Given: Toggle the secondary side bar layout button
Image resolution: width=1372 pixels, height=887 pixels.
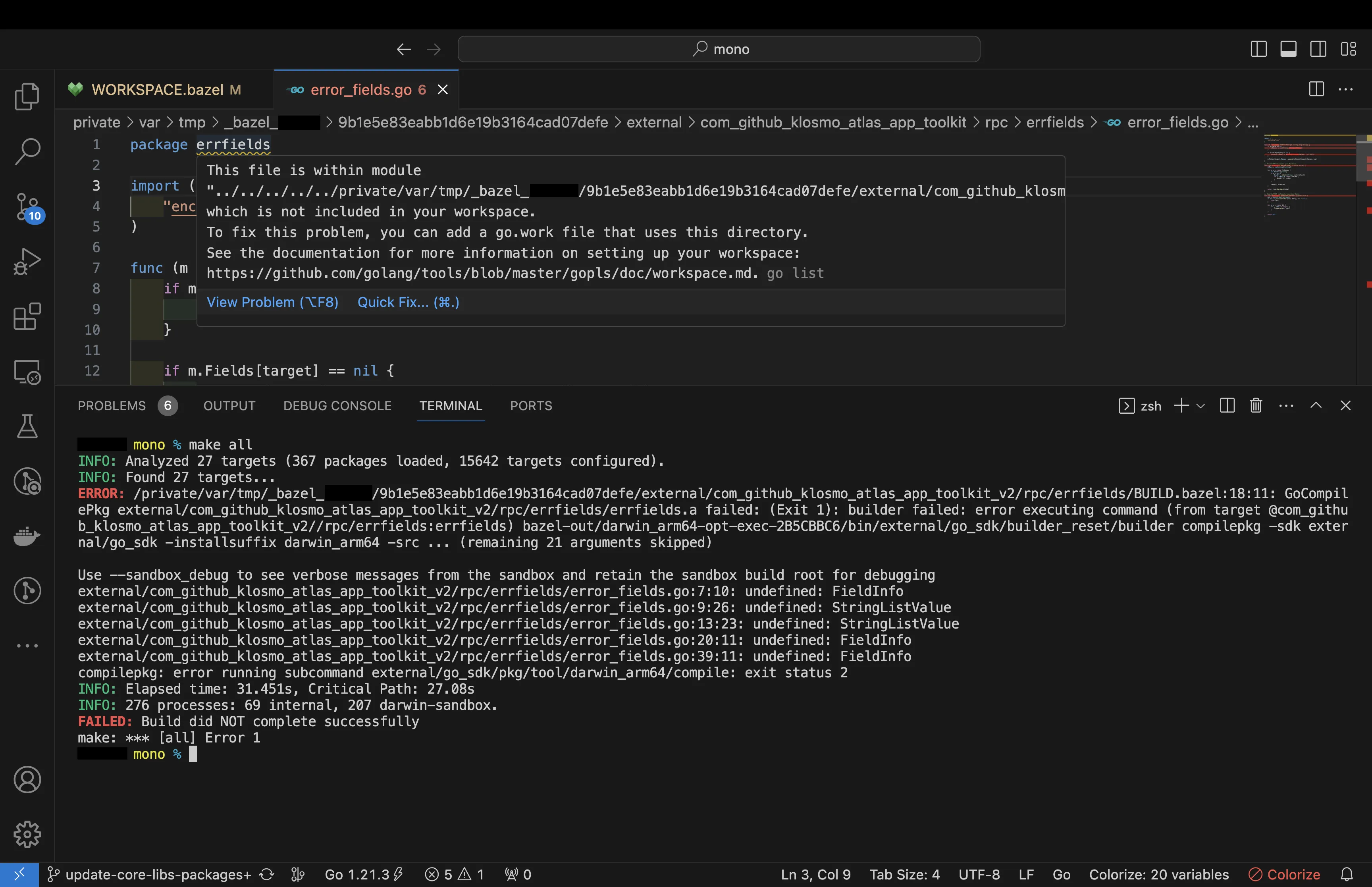Looking at the screenshot, I should pos(1318,50).
